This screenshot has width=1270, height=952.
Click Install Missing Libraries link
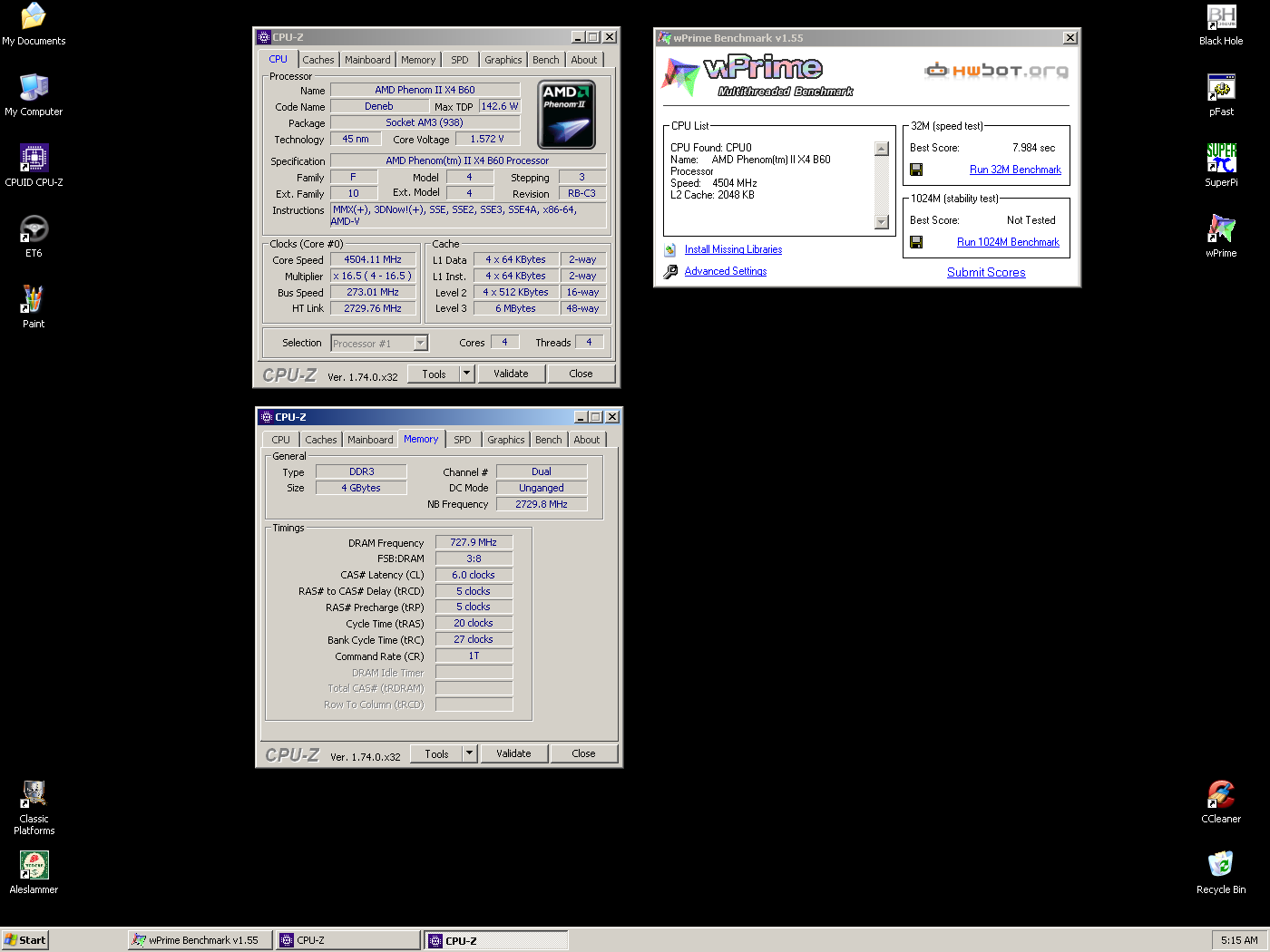(733, 249)
